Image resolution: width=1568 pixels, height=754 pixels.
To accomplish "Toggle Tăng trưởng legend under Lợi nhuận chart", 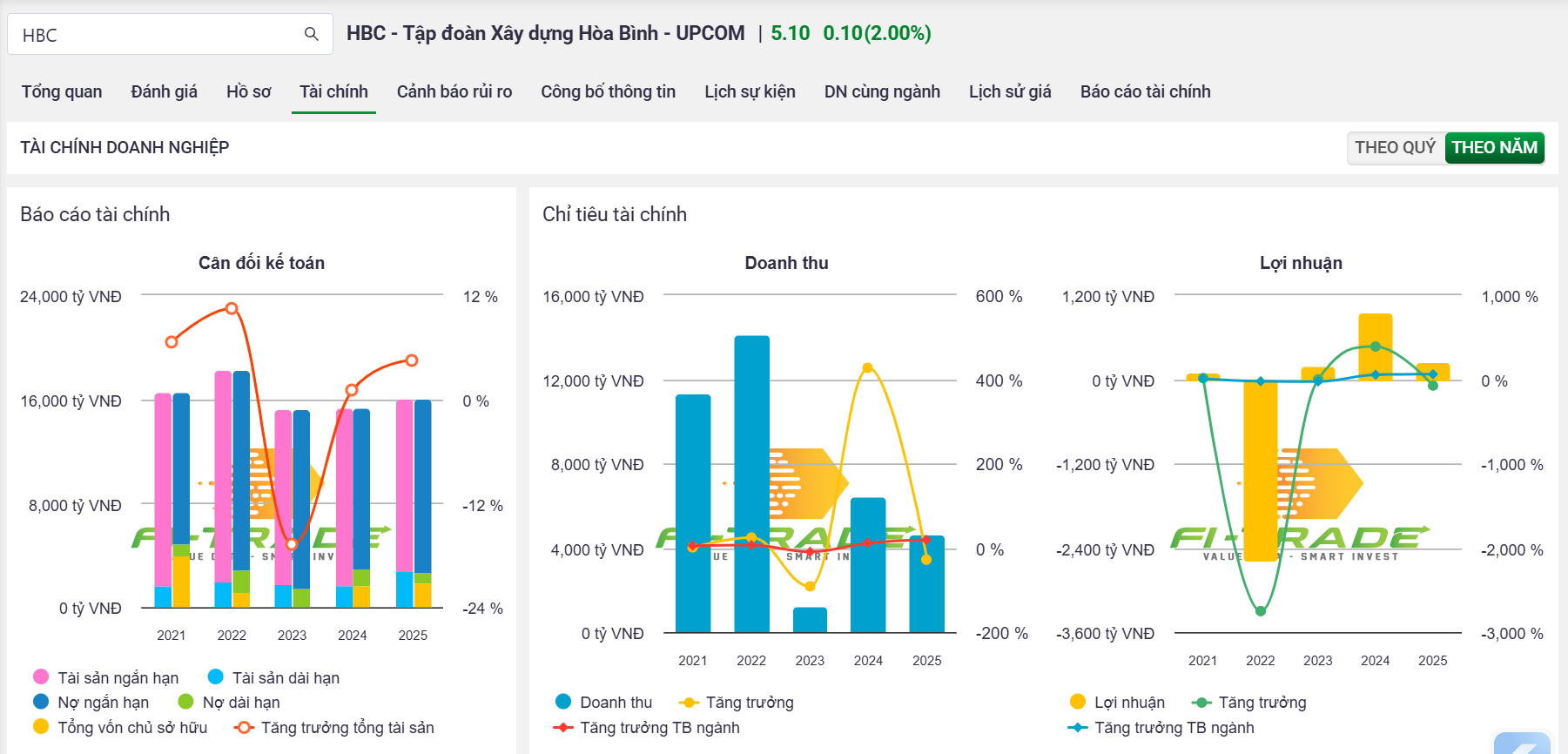I will [1249, 702].
